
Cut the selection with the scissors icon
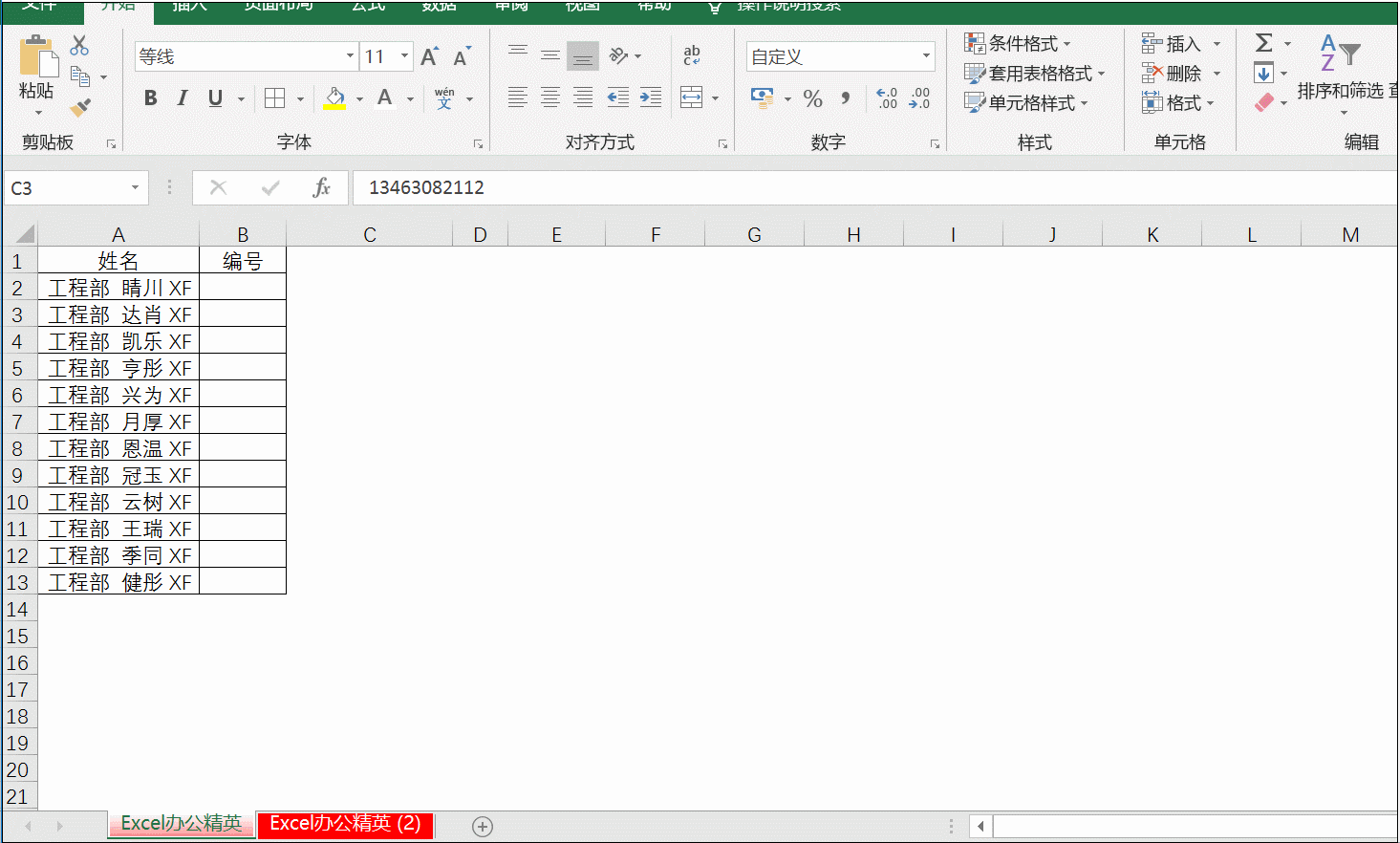tap(79, 45)
